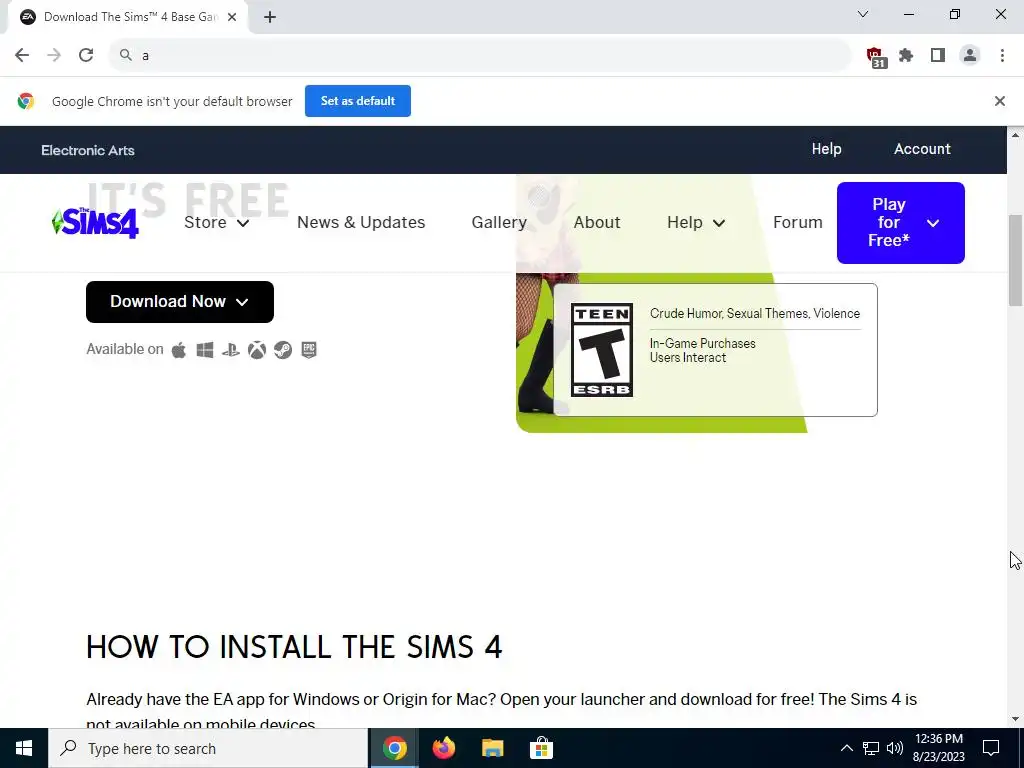Open the Forum page
This screenshot has width=1024, height=768.
797,223
